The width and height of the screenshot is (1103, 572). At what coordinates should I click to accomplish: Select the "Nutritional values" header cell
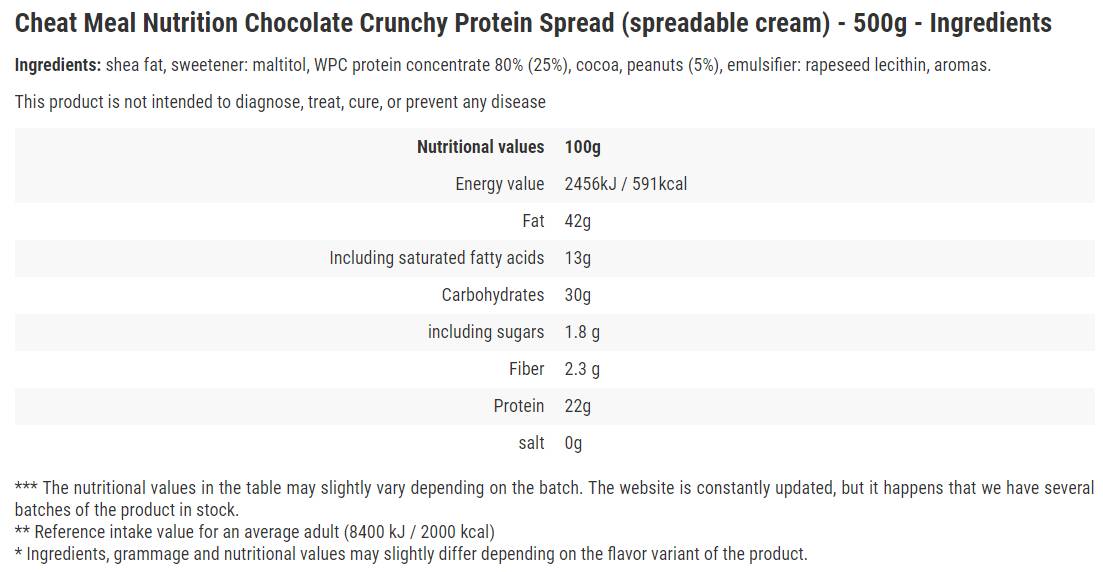pyautogui.click(x=480, y=147)
